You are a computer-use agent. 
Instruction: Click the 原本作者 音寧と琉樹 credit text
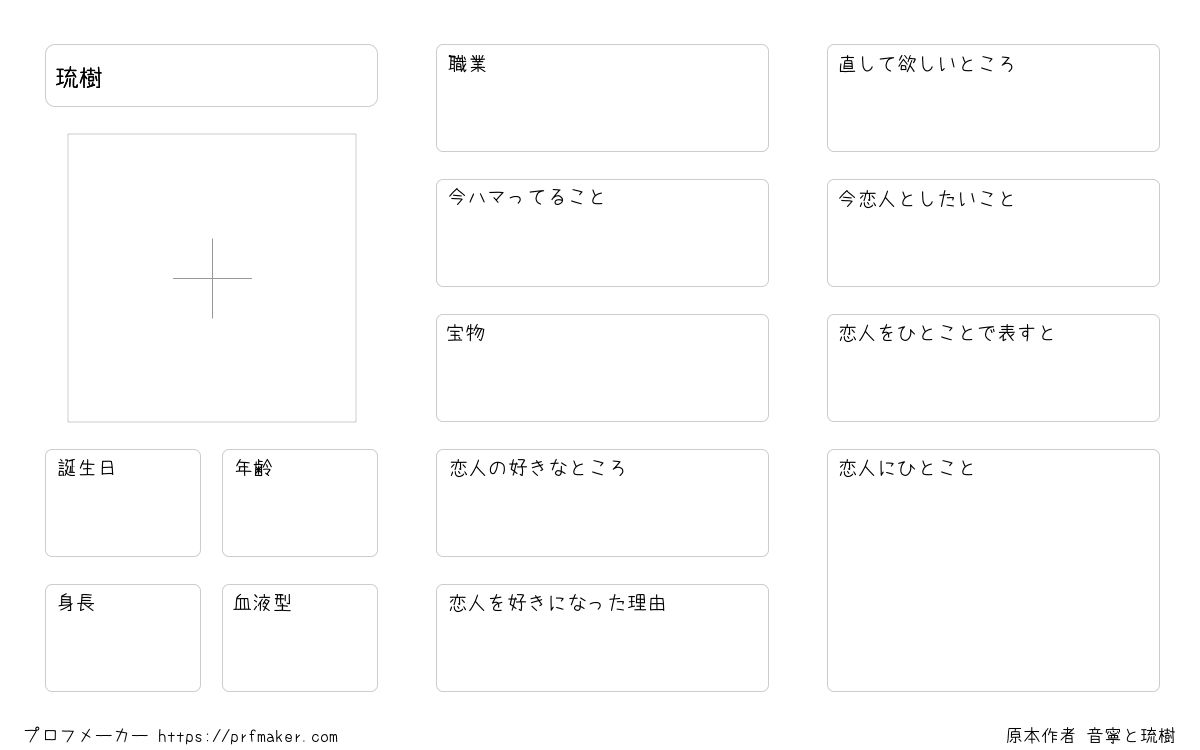click(x=1091, y=736)
